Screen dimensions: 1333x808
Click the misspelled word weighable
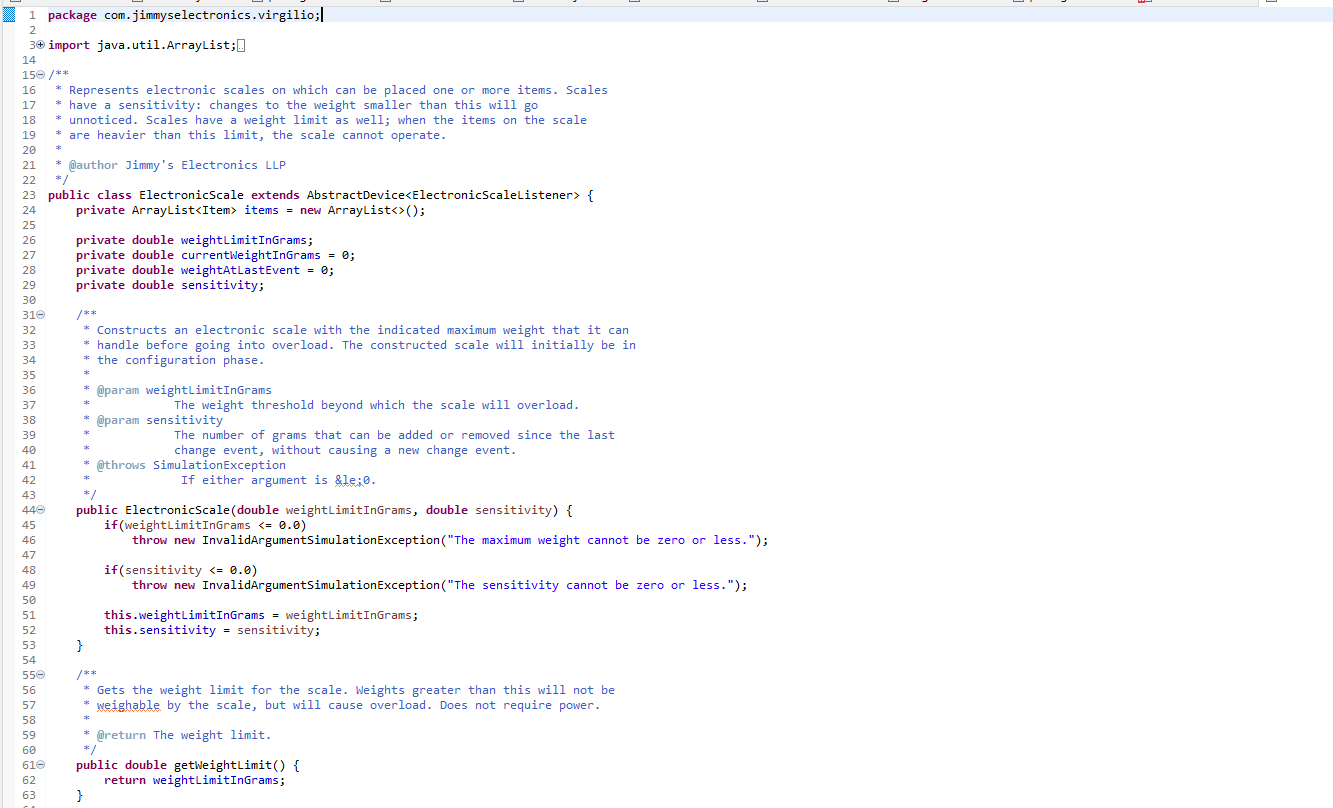[x=128, y=704]
